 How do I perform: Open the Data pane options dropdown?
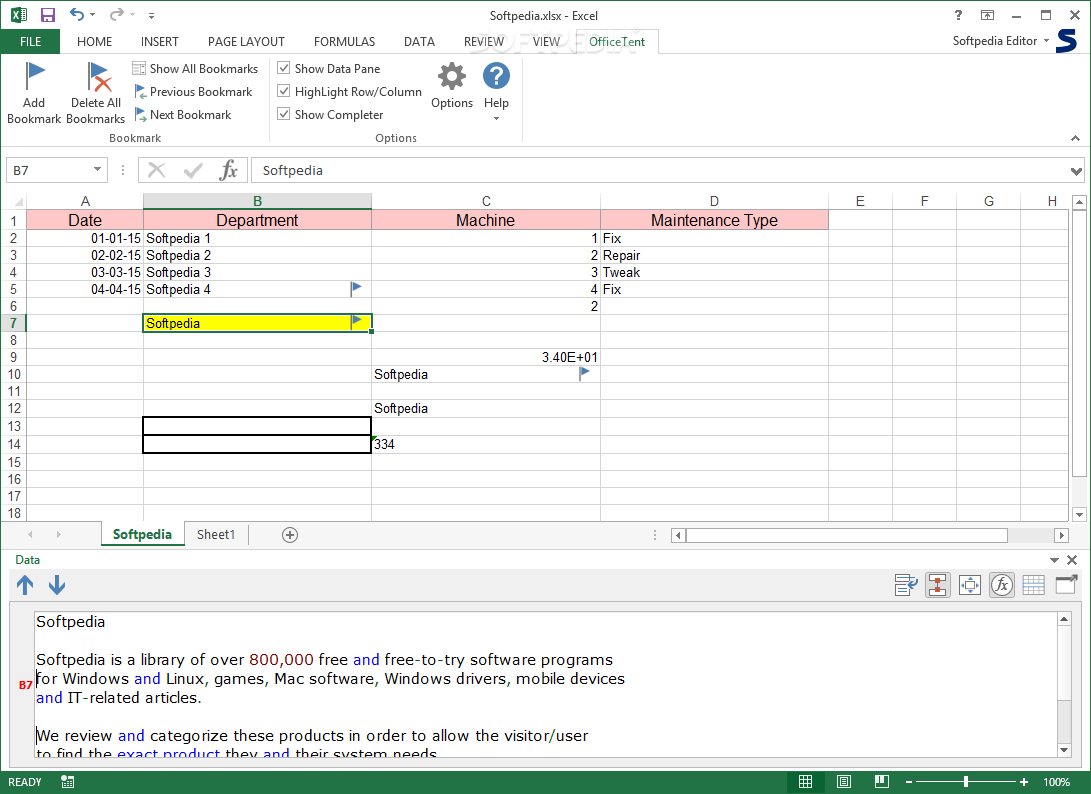[1054, 560]
